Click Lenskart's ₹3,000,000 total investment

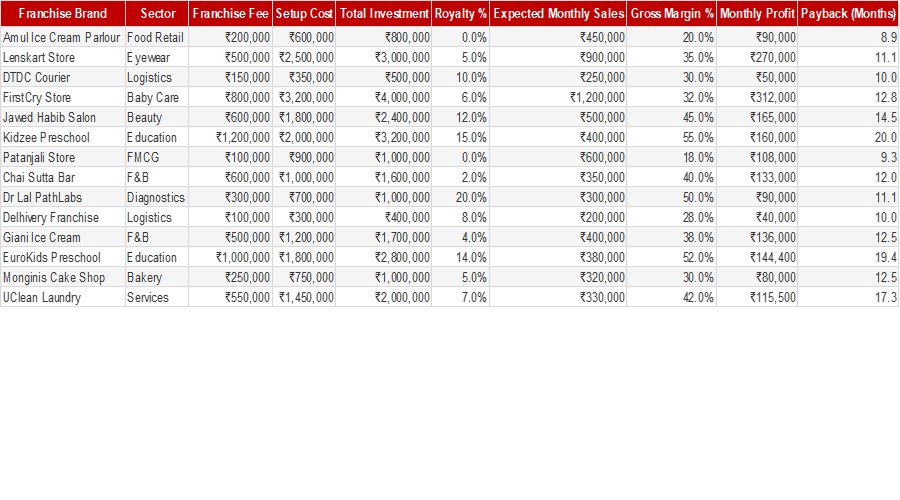click(x=384, y=57)
